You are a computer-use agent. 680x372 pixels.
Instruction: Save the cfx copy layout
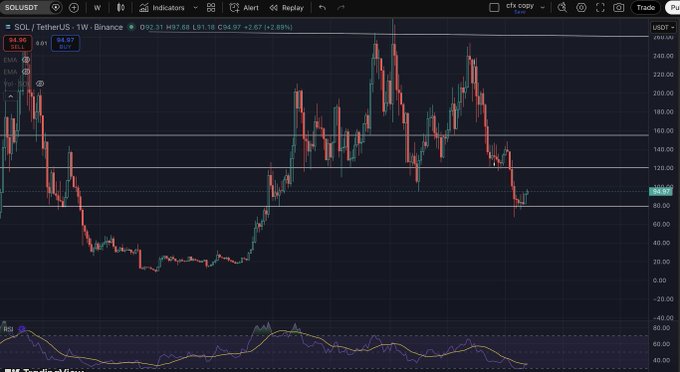pyautogui.click(x=520, y=12)
